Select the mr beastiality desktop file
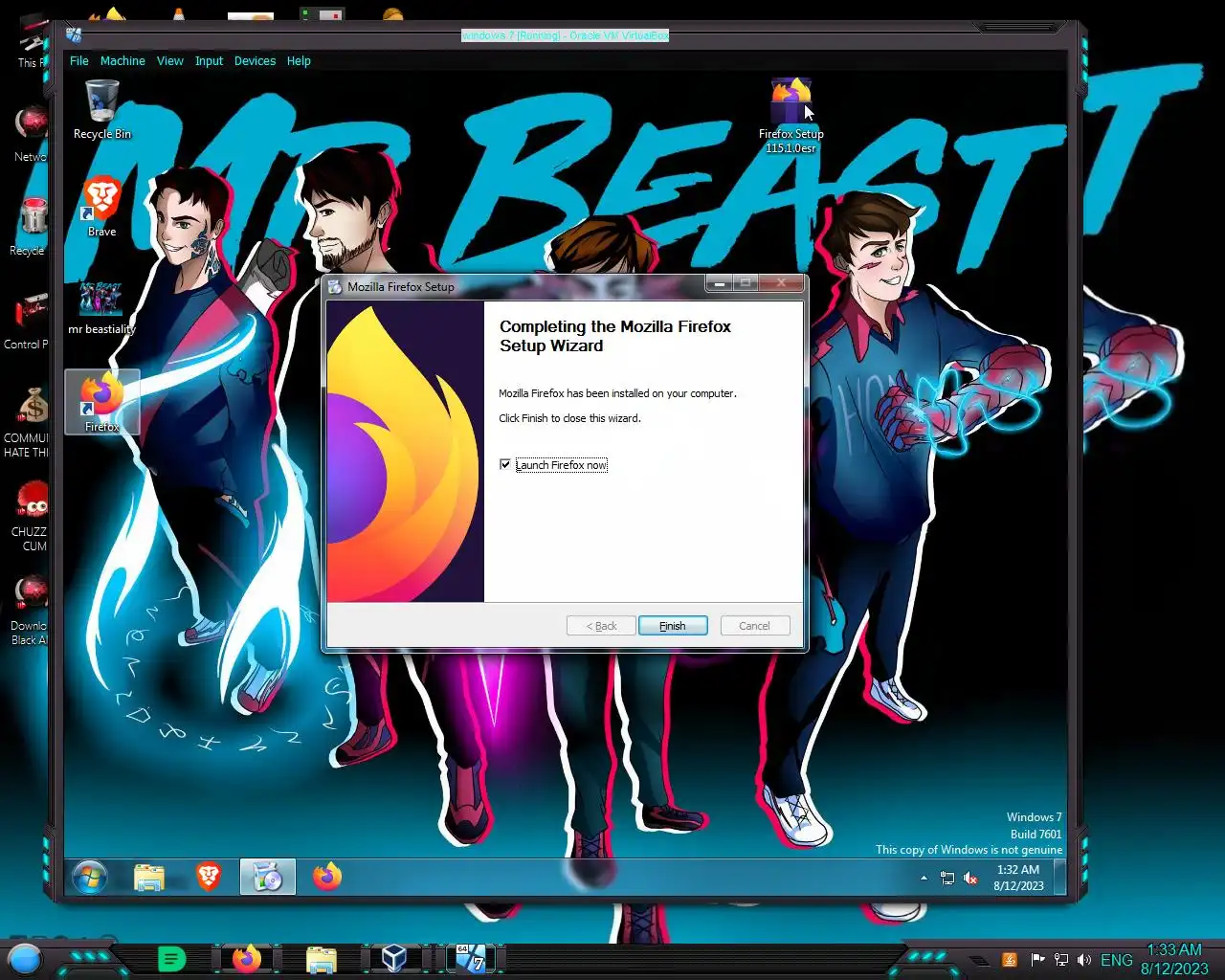The image size is (1225, 980). point(101,308)
